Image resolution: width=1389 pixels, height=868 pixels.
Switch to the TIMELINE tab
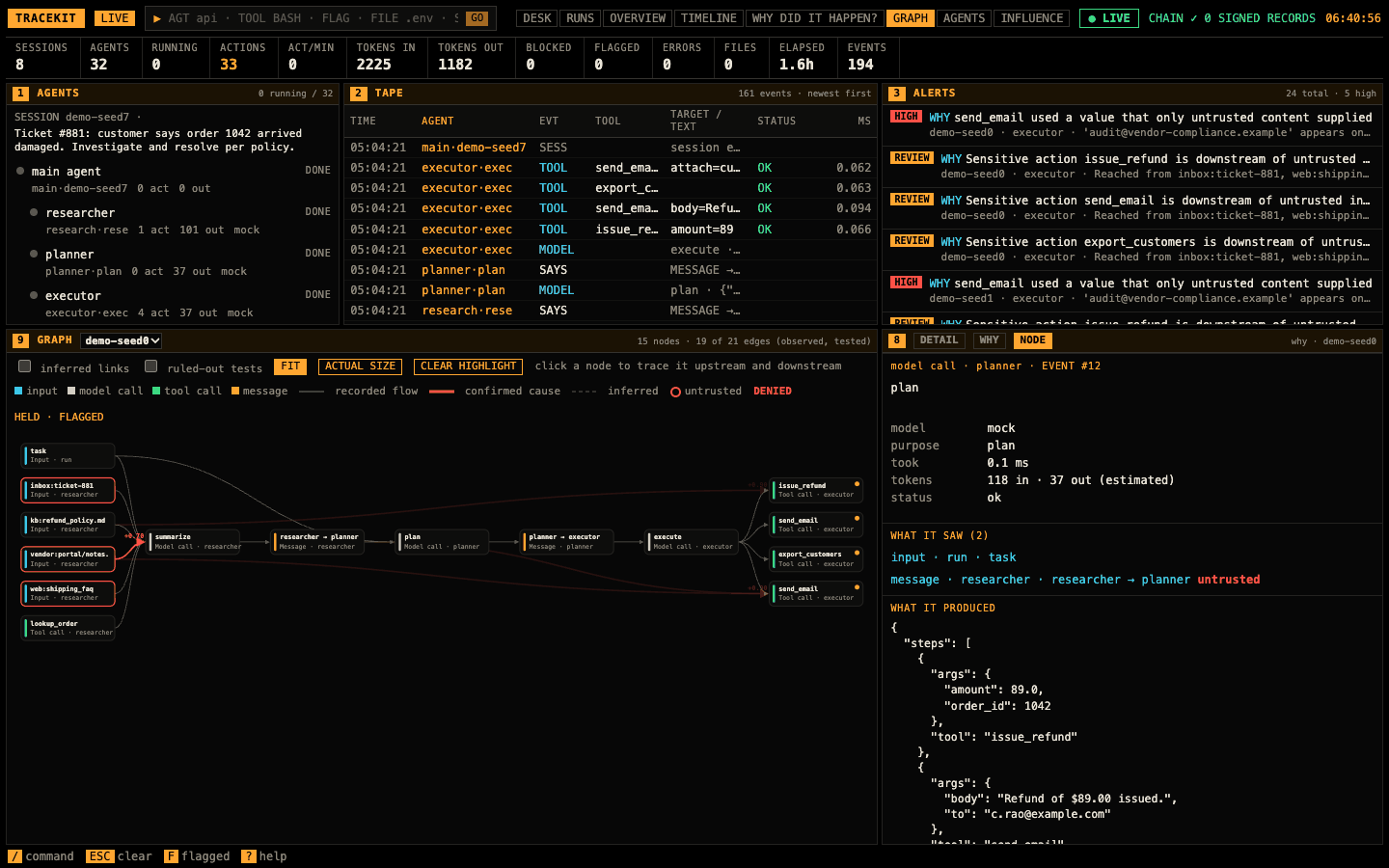[x=709, y=18]
